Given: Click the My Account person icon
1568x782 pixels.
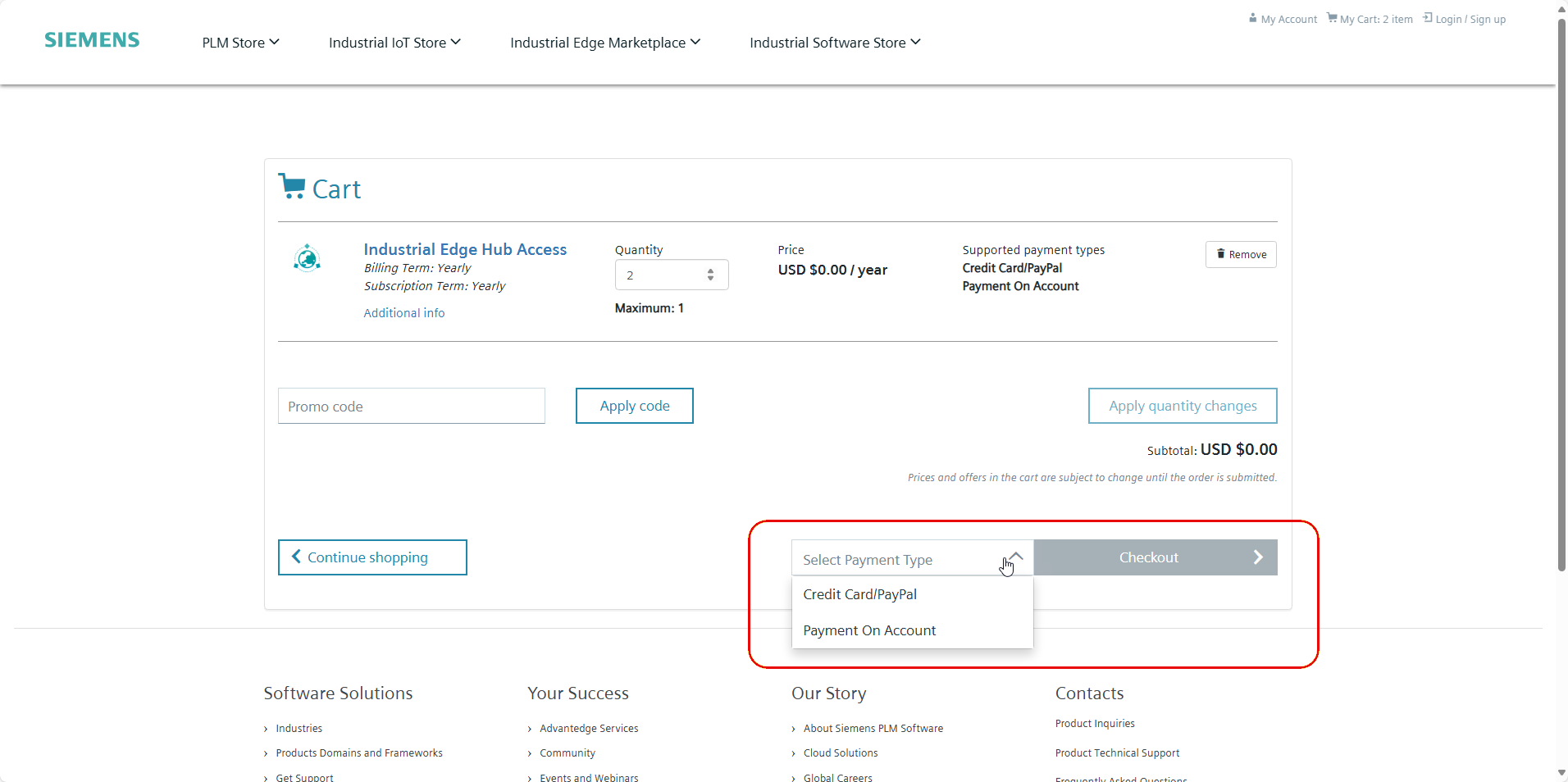Looking at the screenshot, I should [1253, 18].
